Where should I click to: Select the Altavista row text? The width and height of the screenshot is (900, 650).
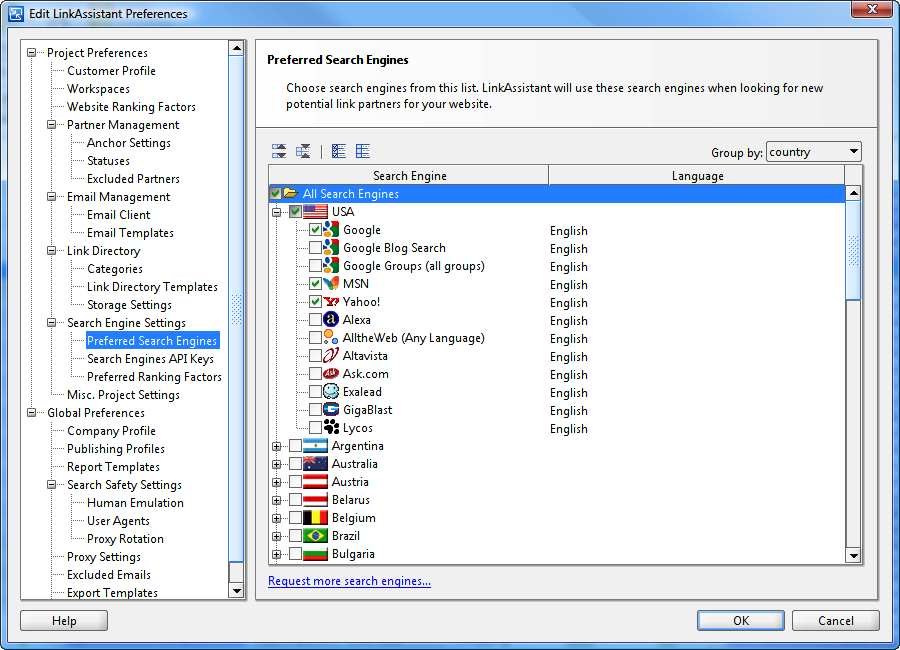coord(365,355)
